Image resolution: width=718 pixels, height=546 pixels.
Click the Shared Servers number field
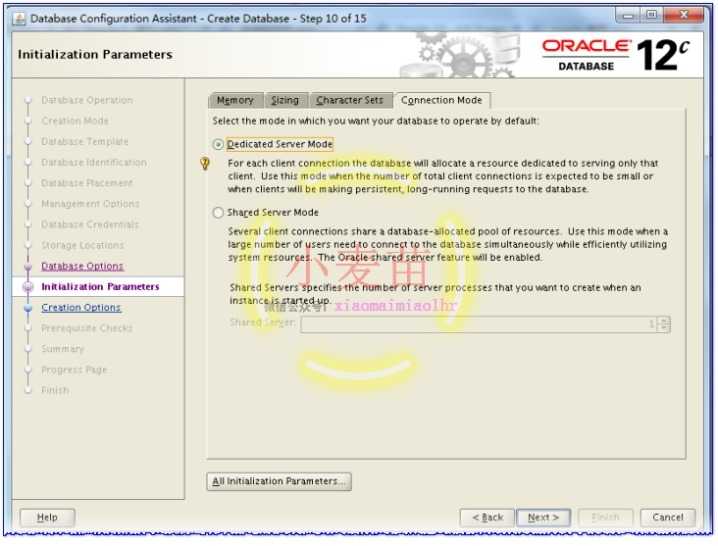click(479, 324)
